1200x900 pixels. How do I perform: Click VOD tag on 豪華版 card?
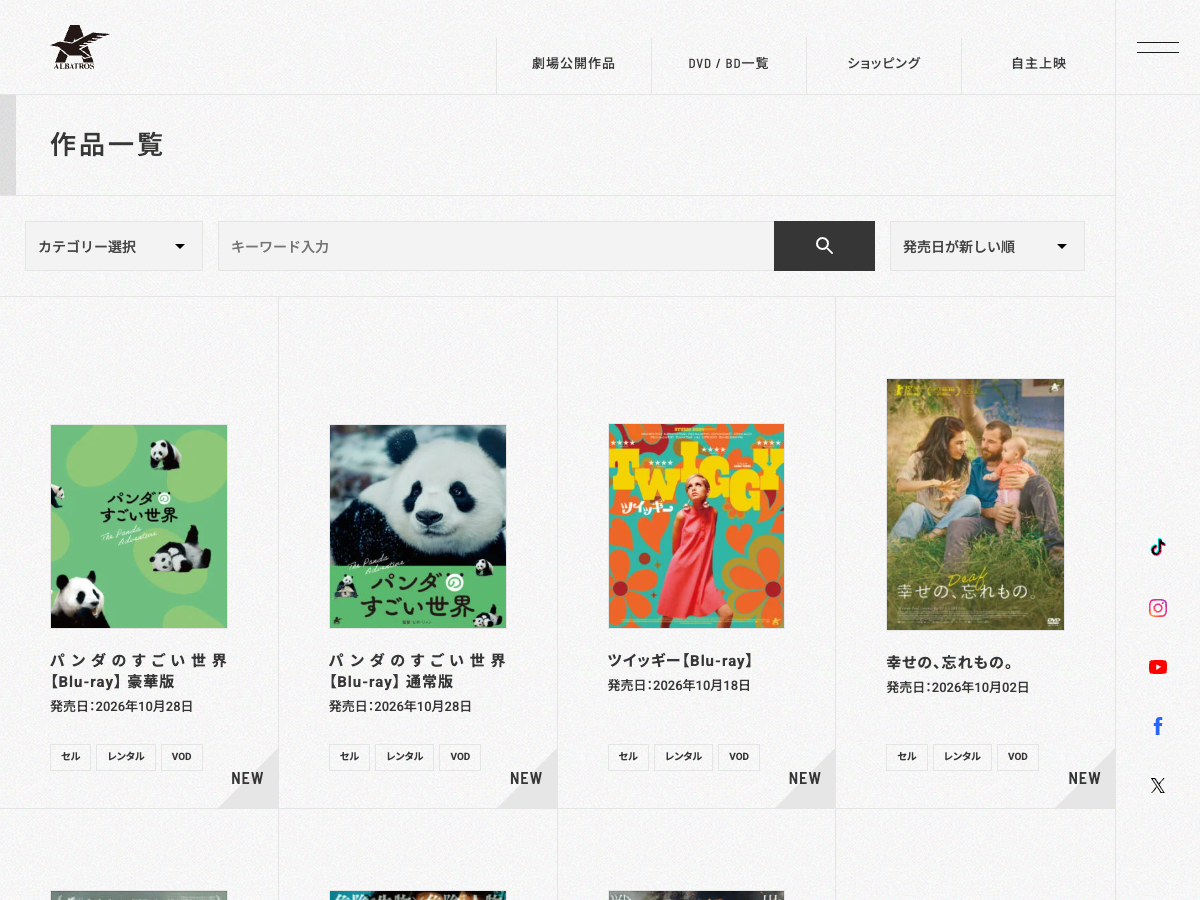(182, 757)
